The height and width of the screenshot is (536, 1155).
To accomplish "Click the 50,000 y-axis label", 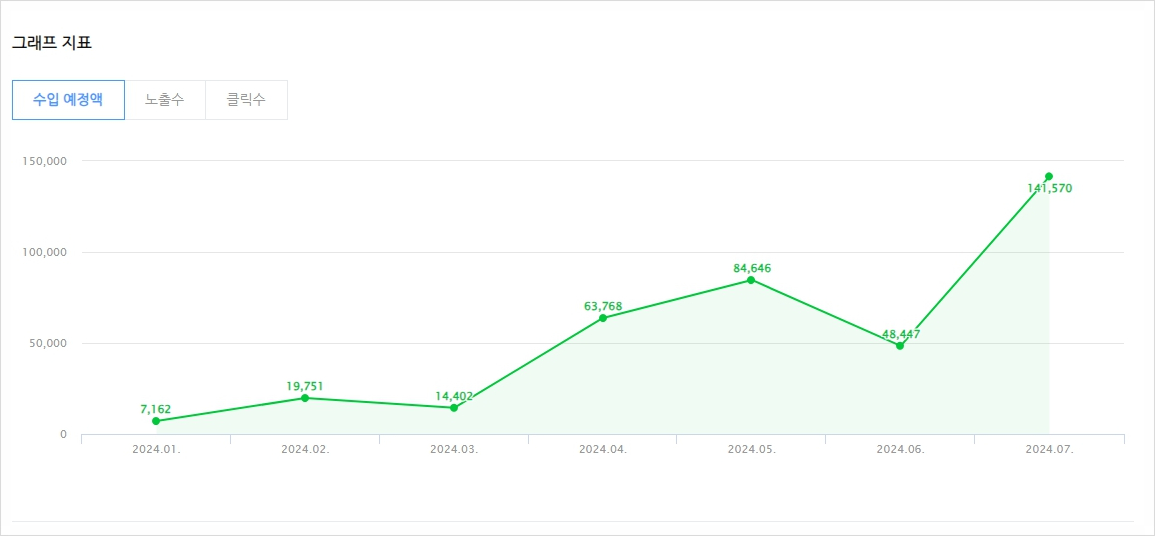I will tap(47, 343).
